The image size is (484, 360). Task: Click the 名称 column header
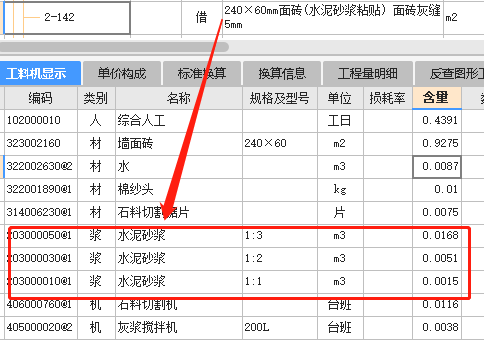pyautogui.click(x=179, y=98)
